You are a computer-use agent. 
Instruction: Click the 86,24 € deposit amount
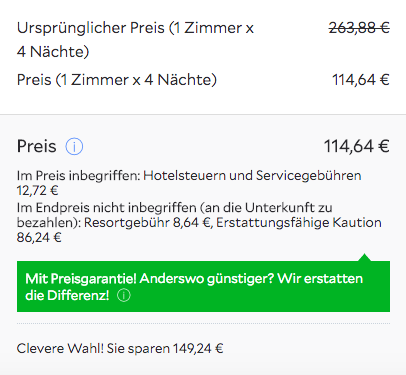[39, 238]
